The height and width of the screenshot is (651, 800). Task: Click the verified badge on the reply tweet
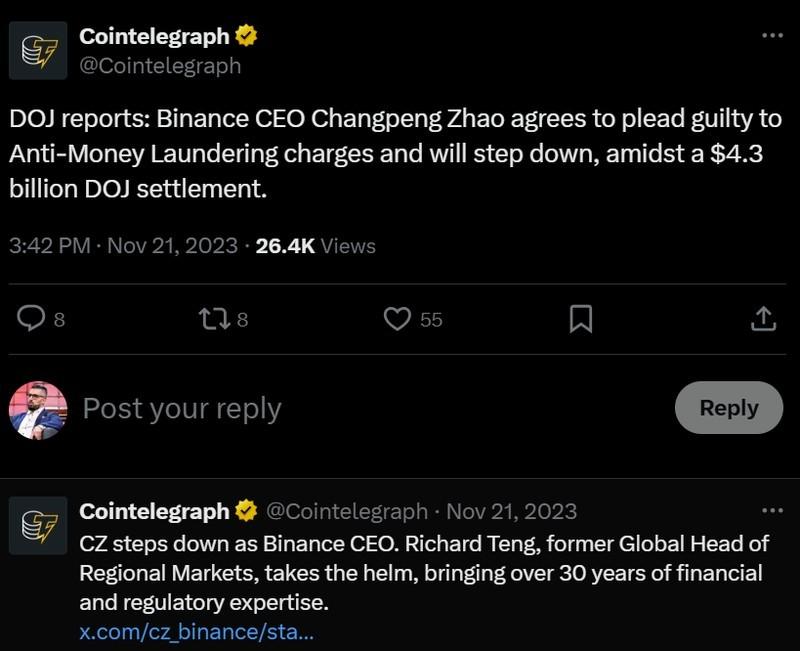[247, 510]
